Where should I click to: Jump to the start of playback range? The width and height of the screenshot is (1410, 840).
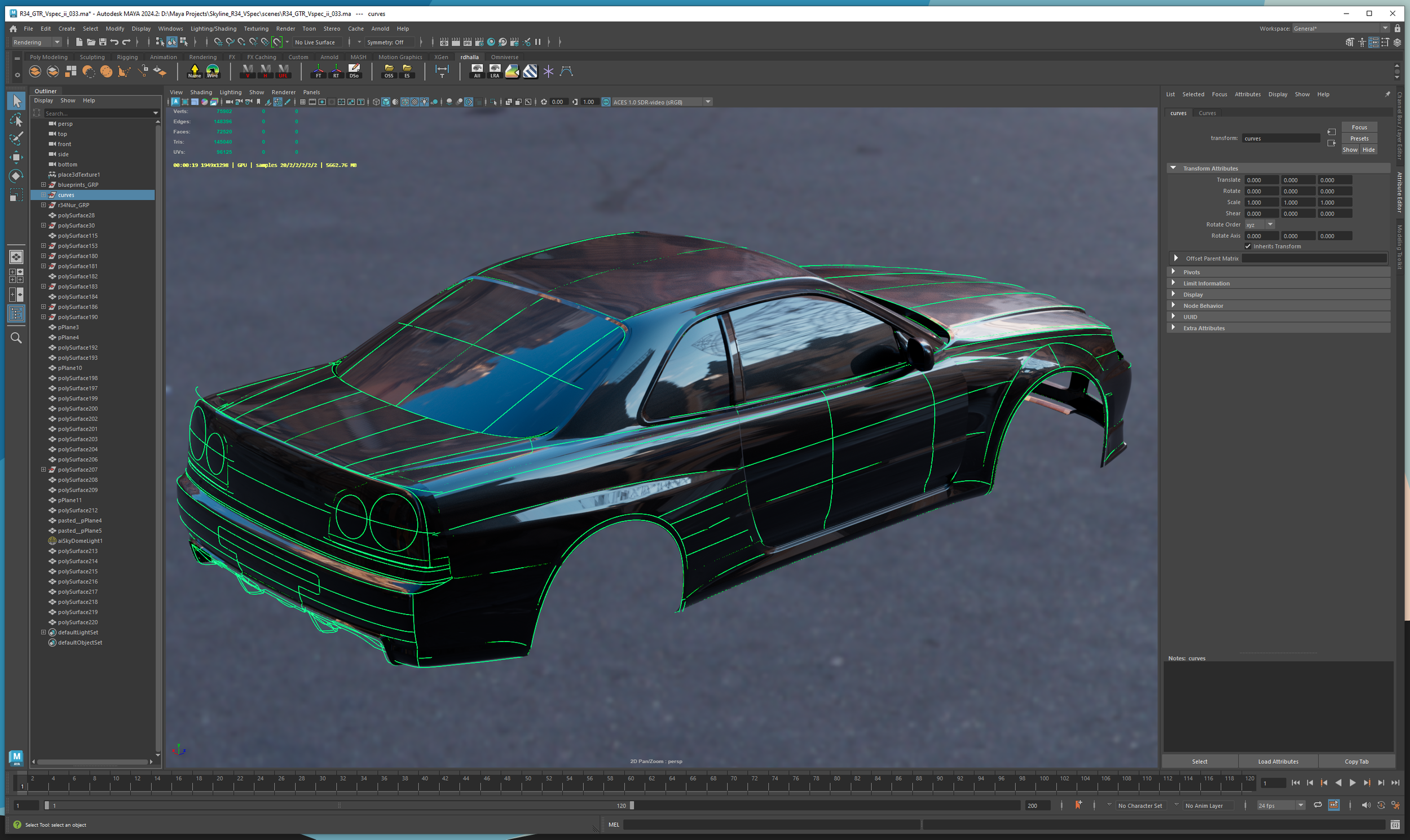click(x=1296, y=782)
